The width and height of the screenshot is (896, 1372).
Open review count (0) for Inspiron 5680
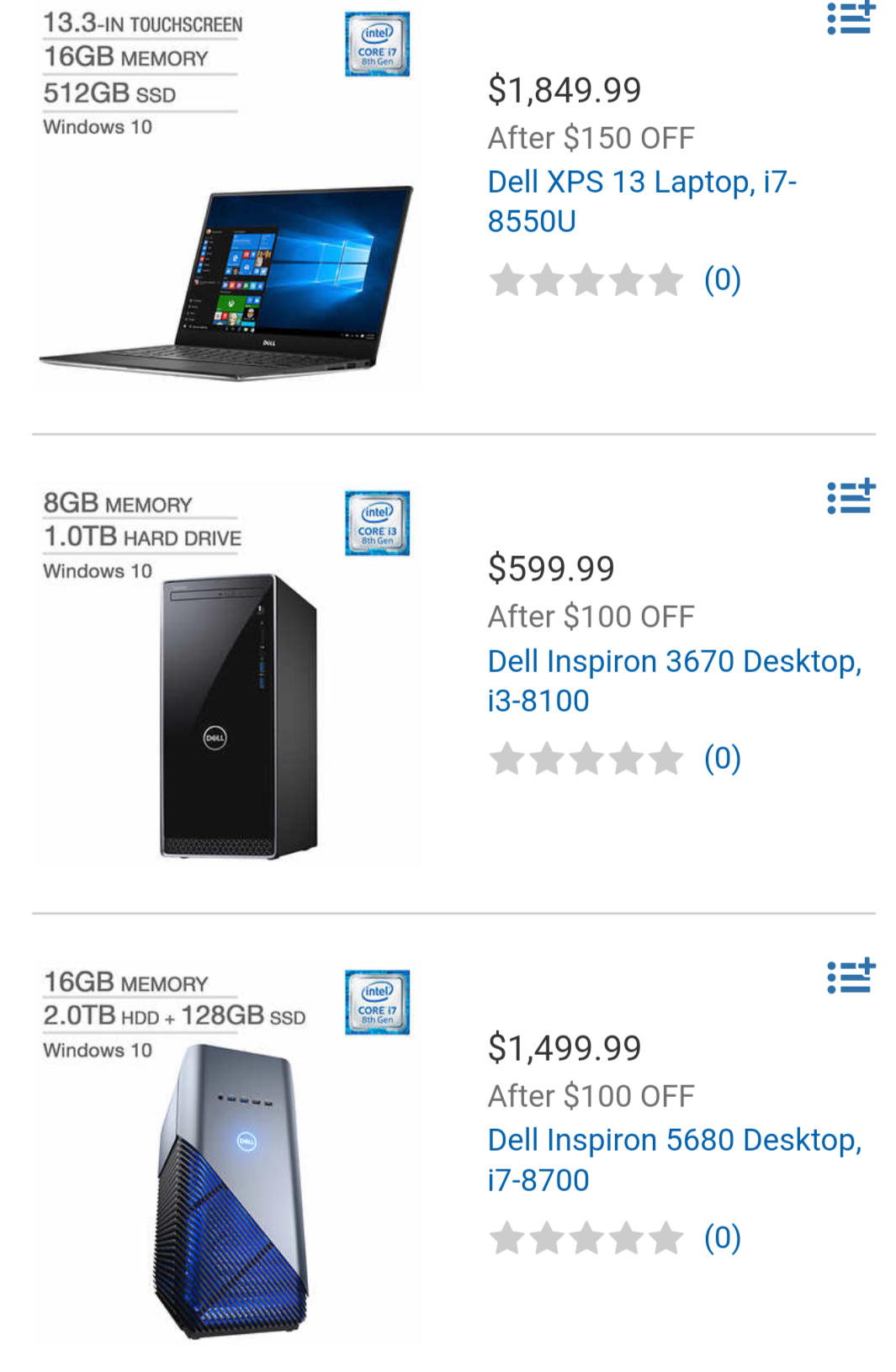click(723, 1238)
